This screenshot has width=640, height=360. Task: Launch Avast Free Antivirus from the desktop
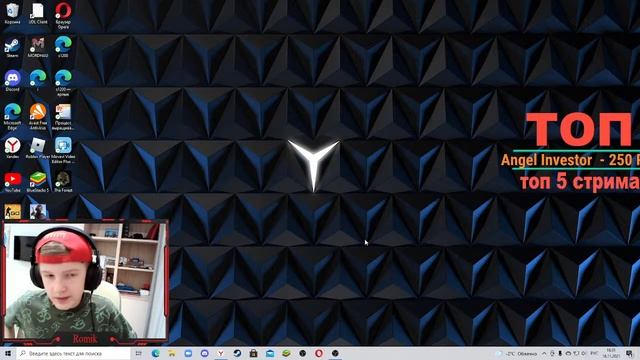point(38,117)
